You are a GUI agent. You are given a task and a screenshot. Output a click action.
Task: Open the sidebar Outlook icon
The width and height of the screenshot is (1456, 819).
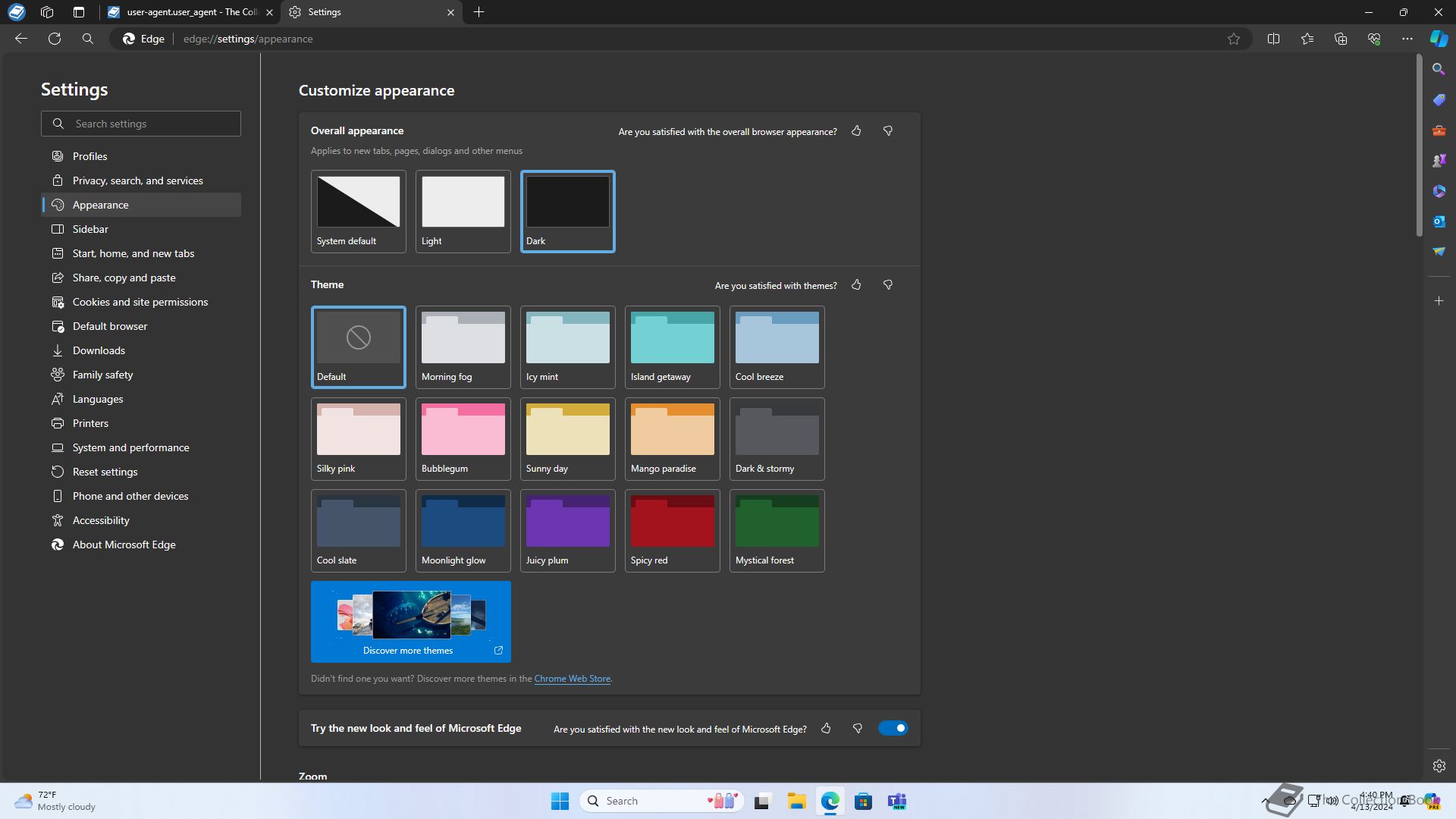(1439, 221)
